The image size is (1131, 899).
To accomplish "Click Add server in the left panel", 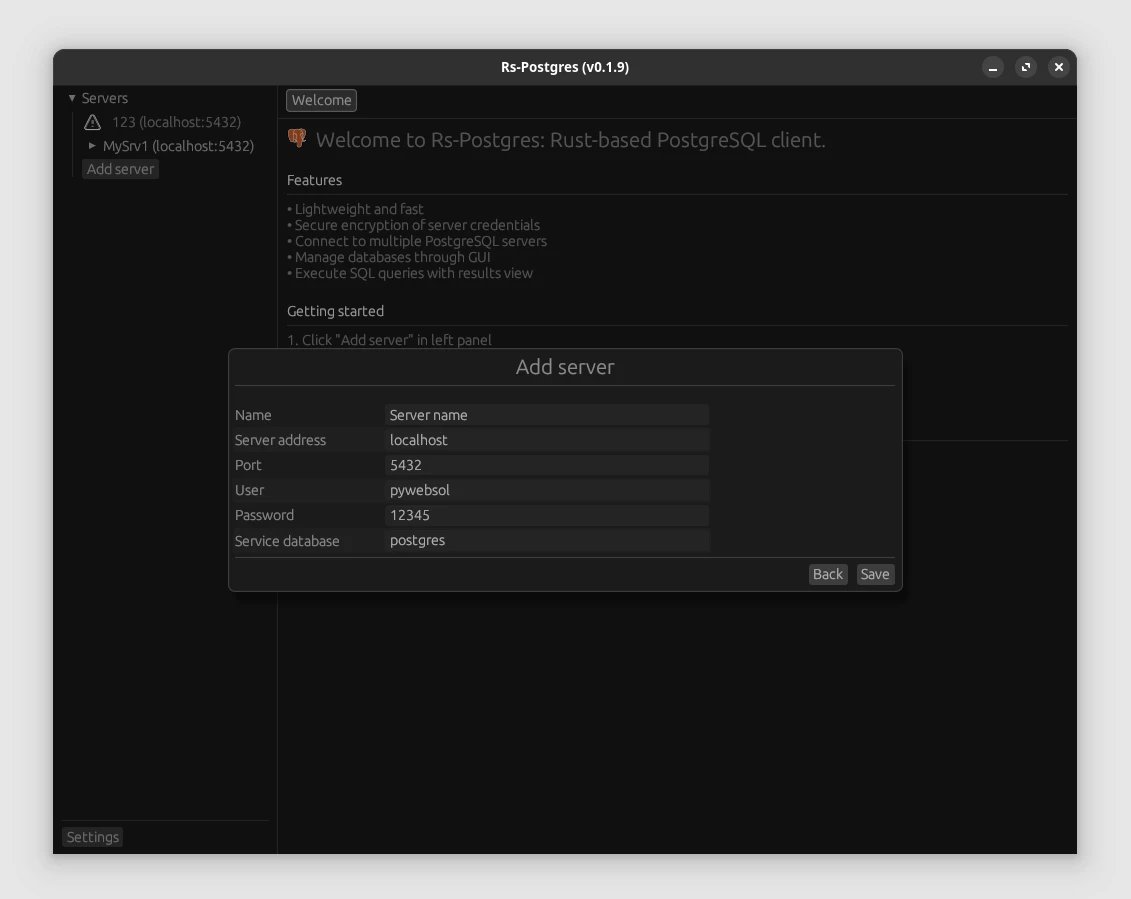I will 120,168.
